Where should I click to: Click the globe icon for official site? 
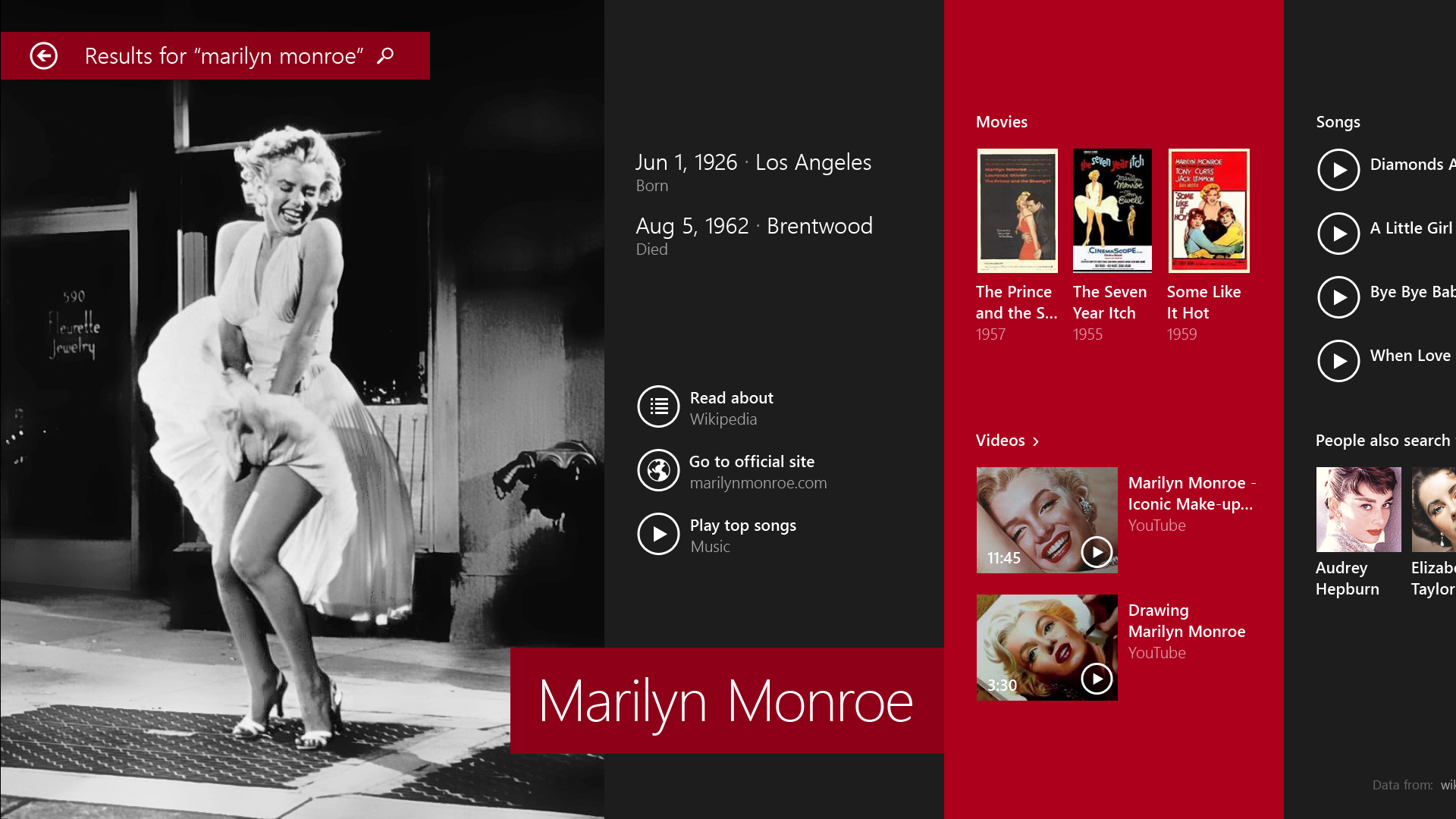point(658,471)
